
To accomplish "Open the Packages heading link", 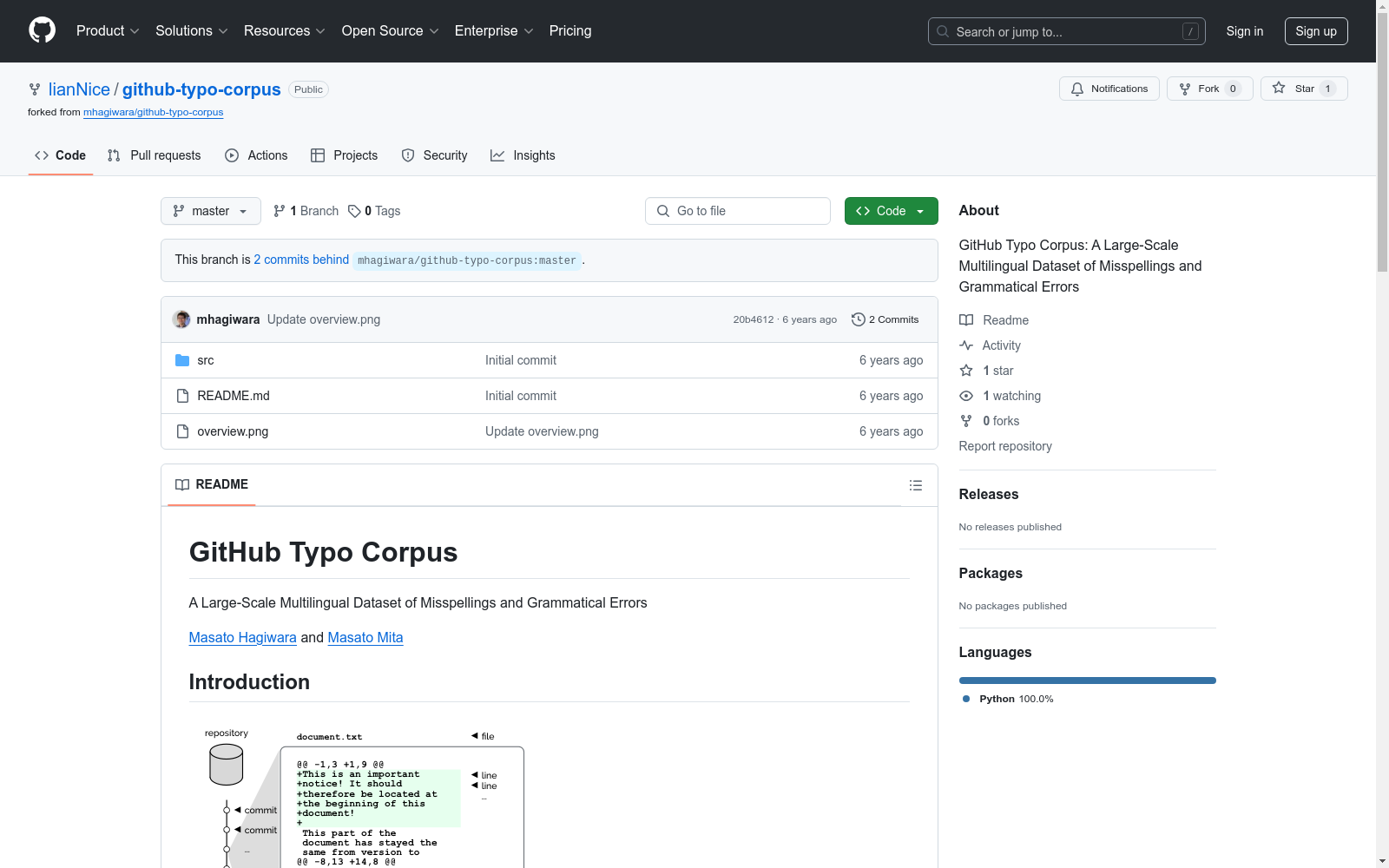I will (991, 573).
